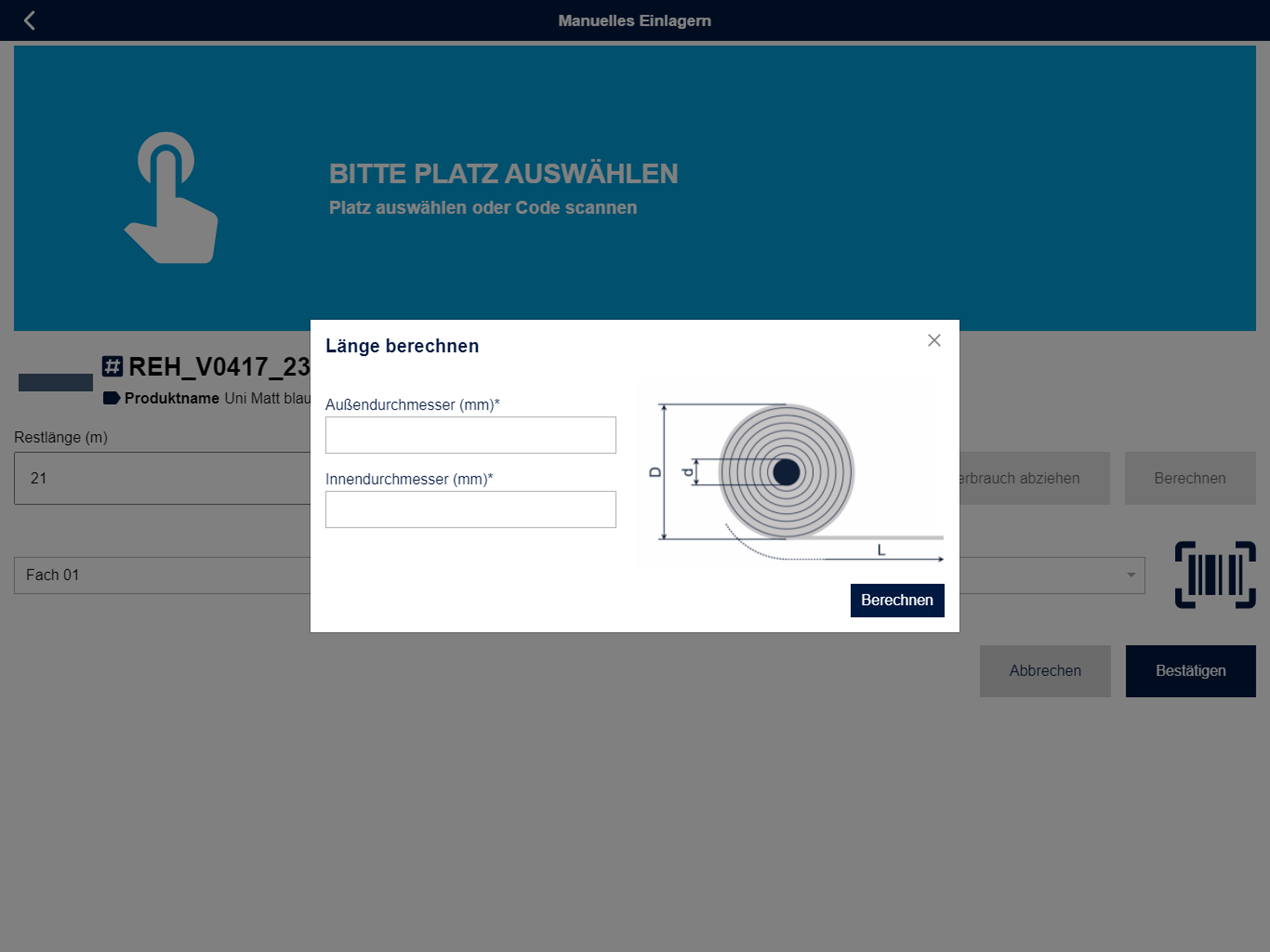Screen dimensions: 1270x952
Task: Tap the barcode scanner icon
Action: [1215, 574]
